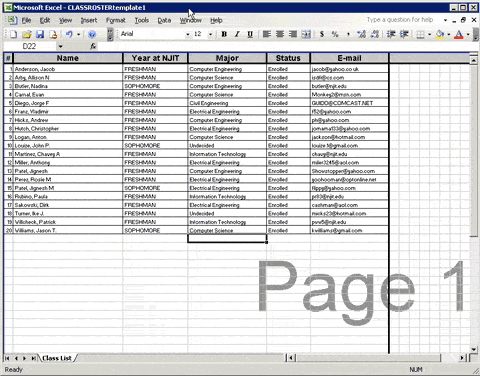Open the Arial font name dropdown
Viewport: 480px width, 376px height.
click(x=188, y=34)
